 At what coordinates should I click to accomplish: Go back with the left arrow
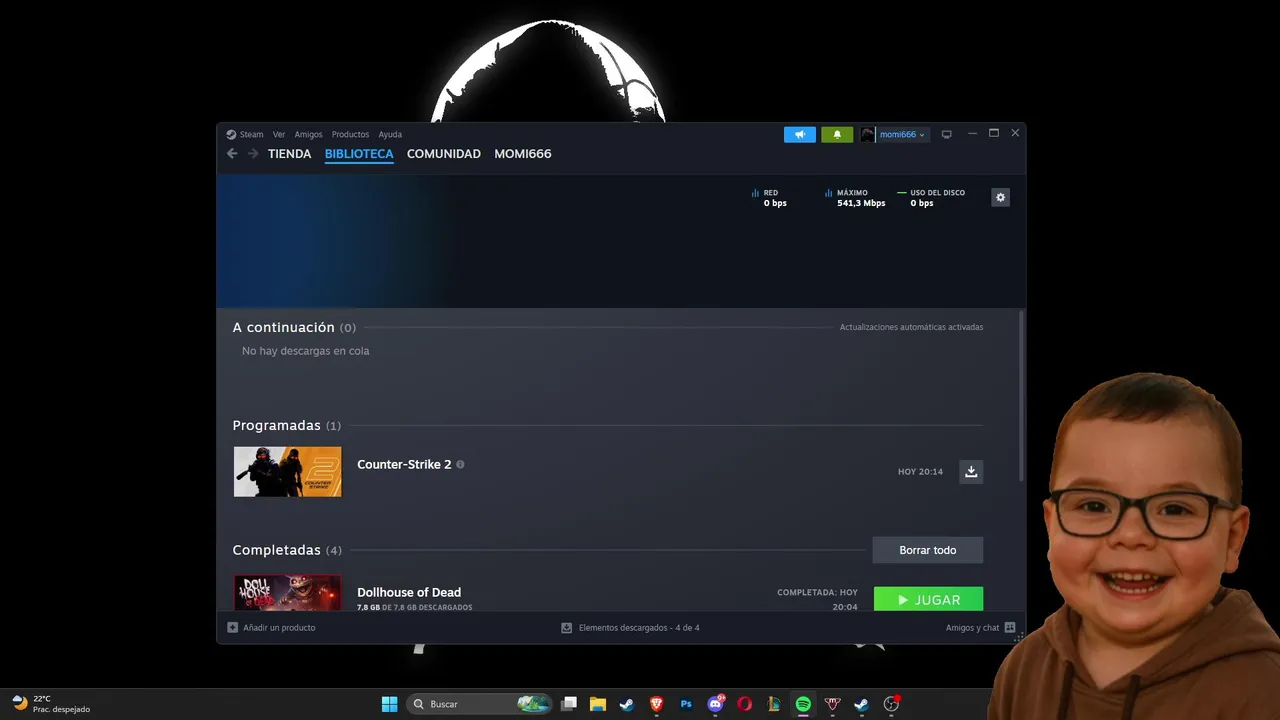pos(232,154)
